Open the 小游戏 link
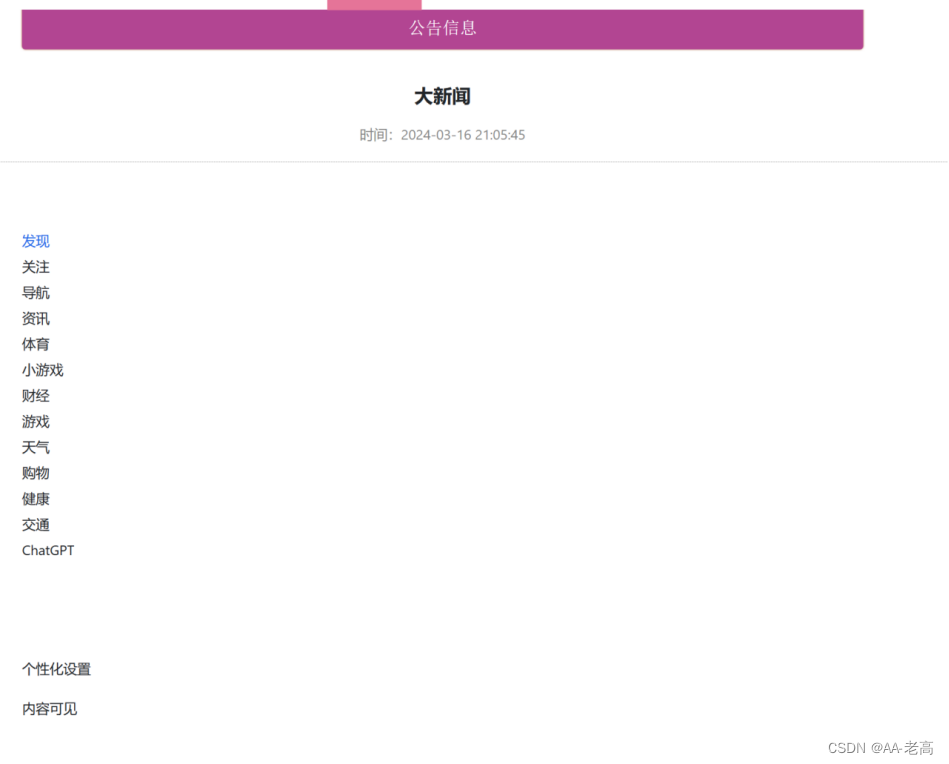The width and height of the screenshot is (949, 764). [42, 370]
